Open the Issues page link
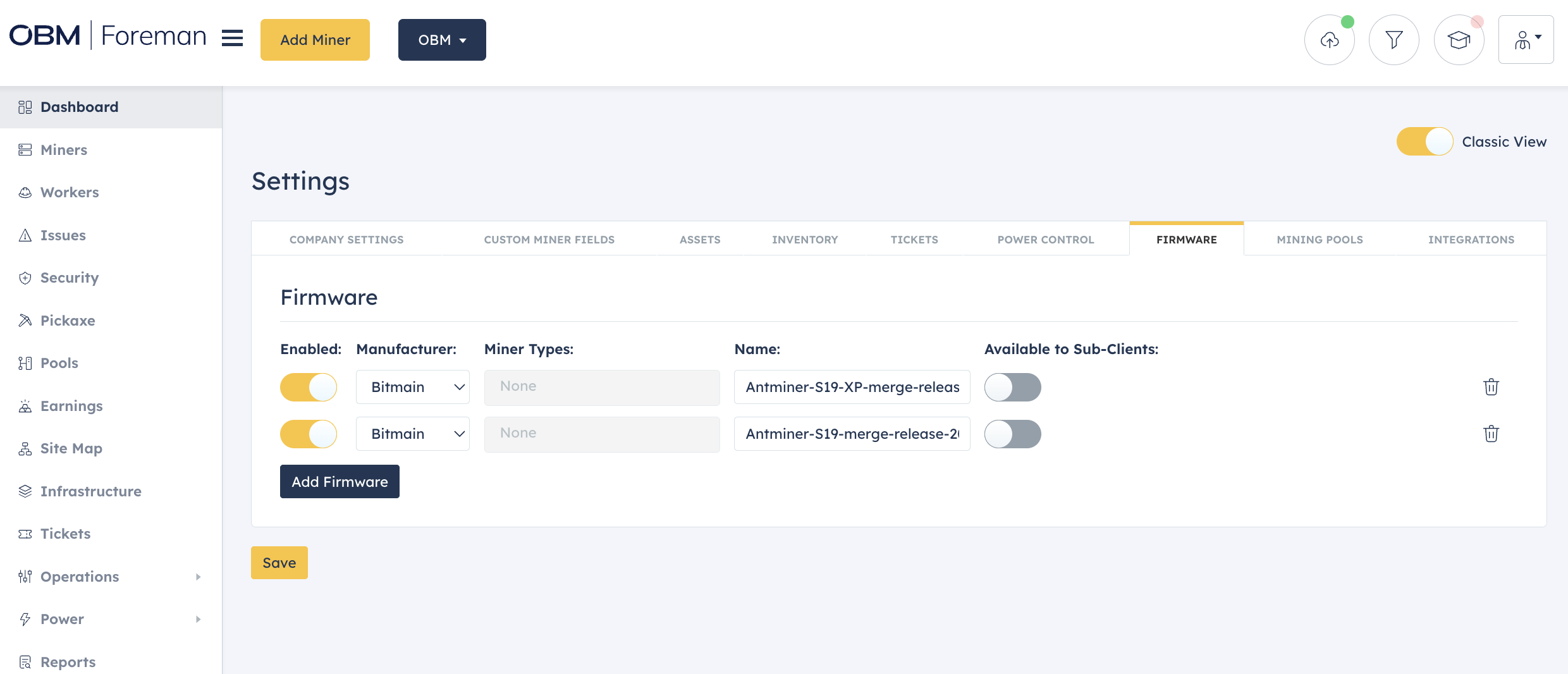Viewport: 1568px width, 674px height. (x=63, y=235)
